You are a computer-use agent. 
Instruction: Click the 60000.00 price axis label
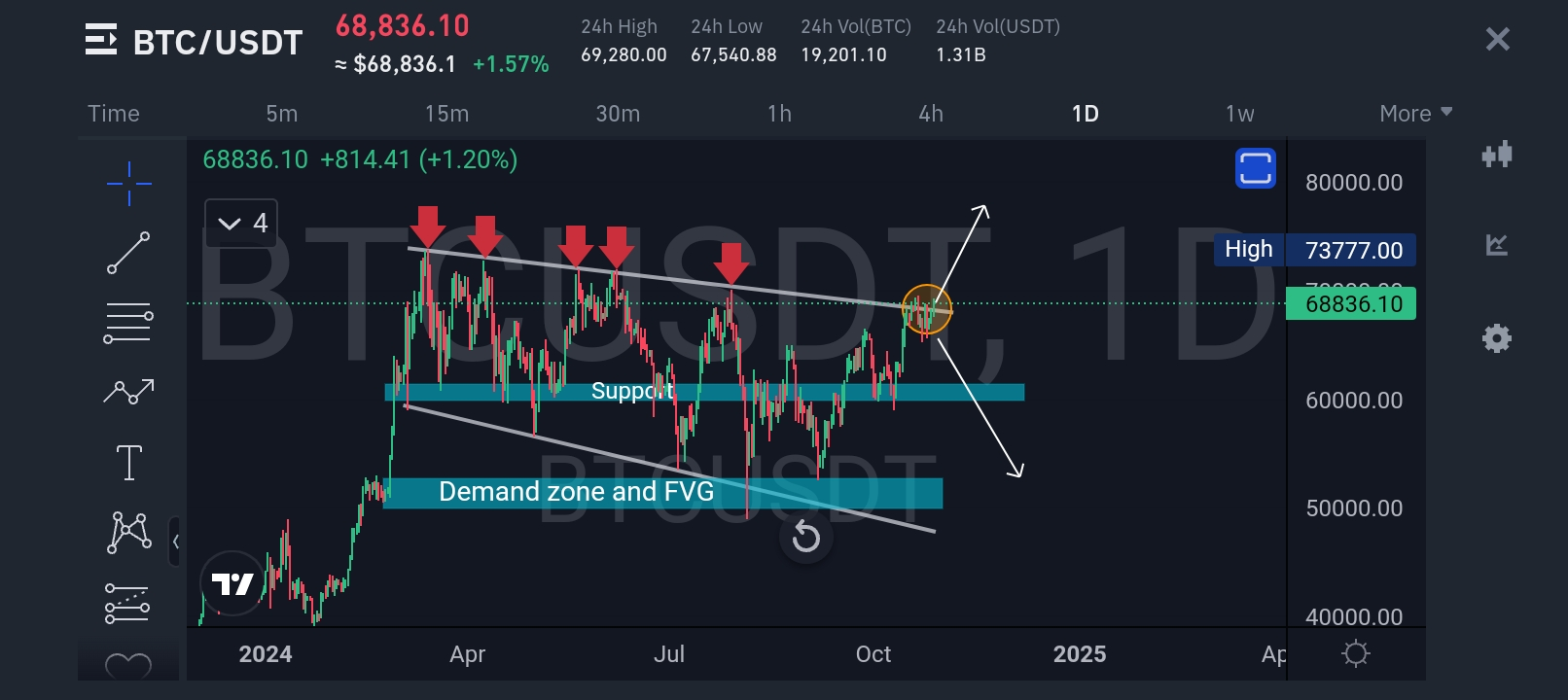point(1354,400)
